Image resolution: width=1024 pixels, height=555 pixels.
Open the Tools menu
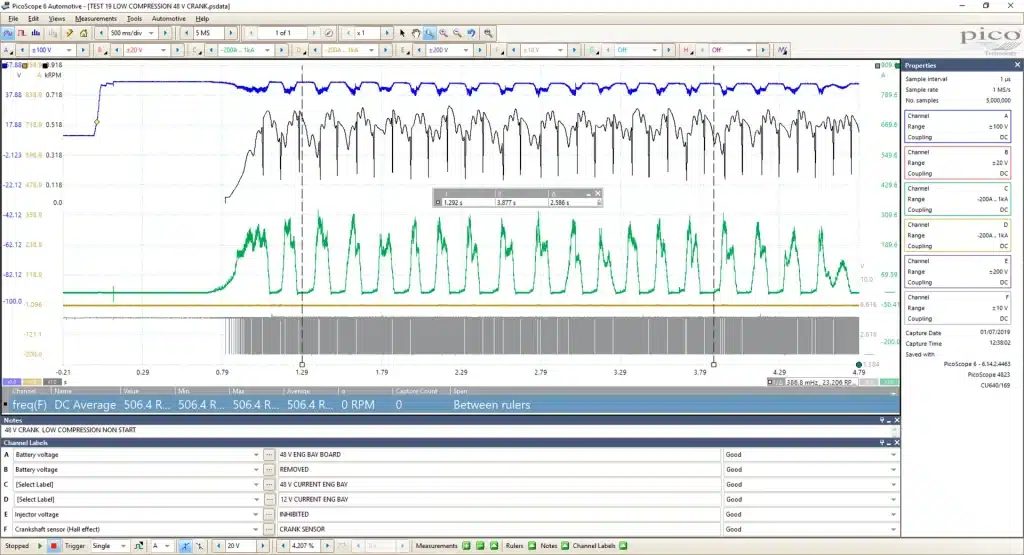point(134,19)
